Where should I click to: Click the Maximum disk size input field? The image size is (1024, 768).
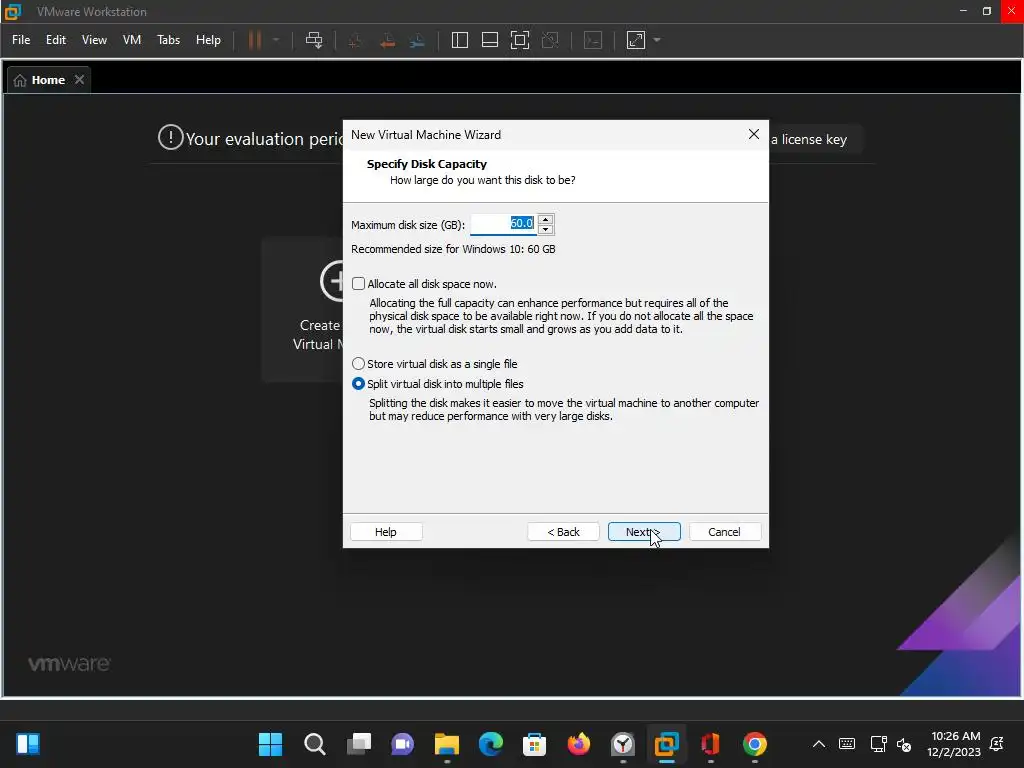(x=503, y=224)
